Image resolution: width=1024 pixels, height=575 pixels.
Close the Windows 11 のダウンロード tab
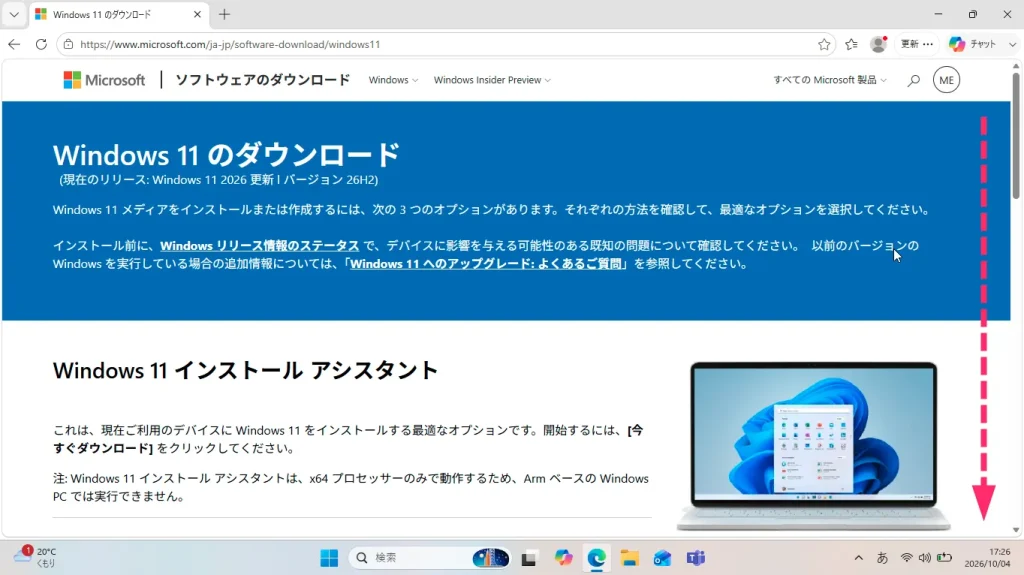197,14
